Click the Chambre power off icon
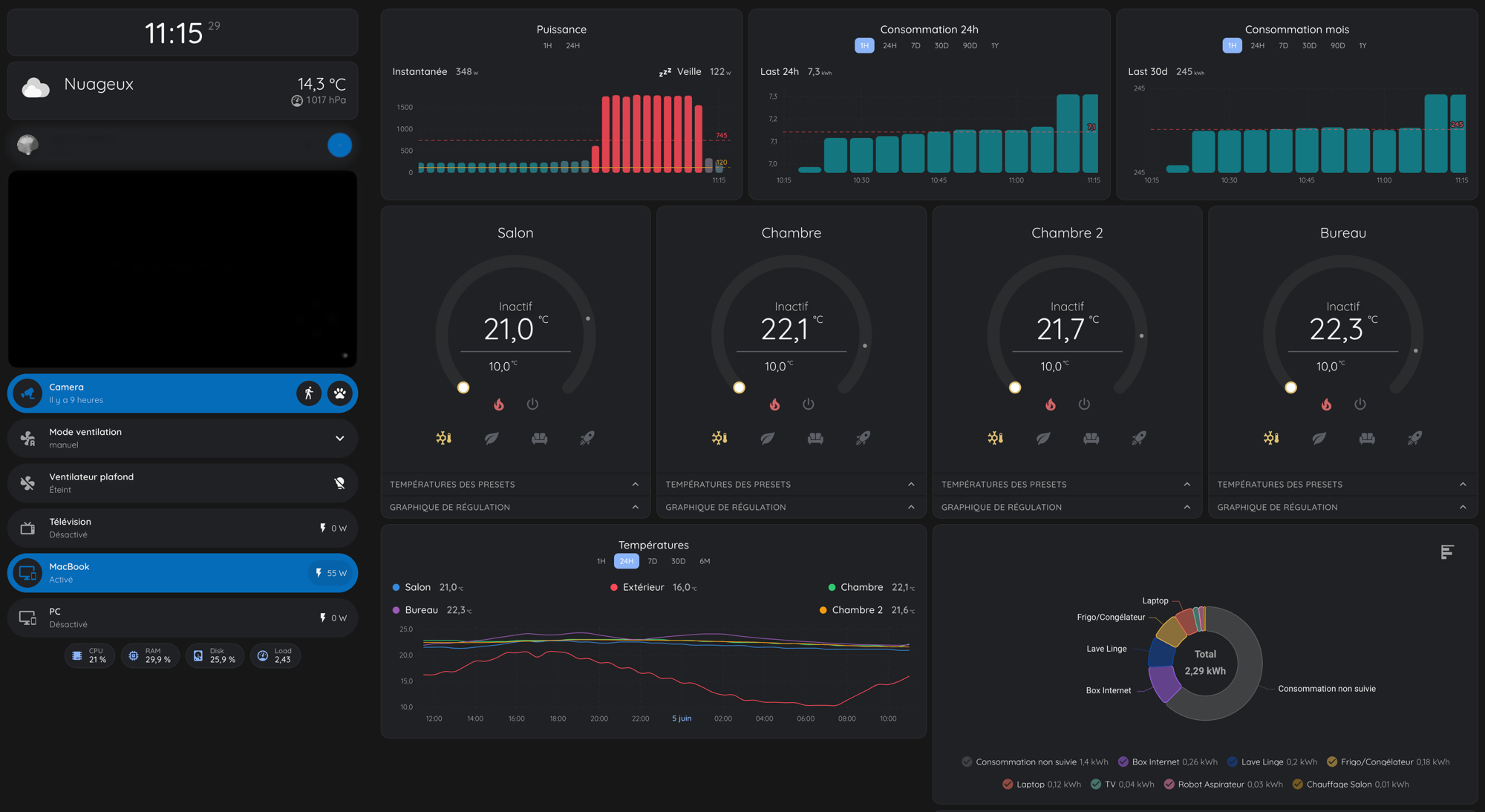1485x812 pixels. click(x=809, y=404)
